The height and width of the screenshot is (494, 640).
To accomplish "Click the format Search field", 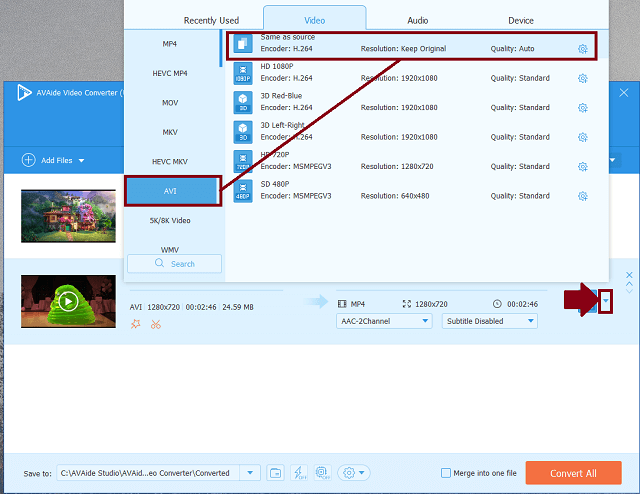I will [x=174, y=264].
